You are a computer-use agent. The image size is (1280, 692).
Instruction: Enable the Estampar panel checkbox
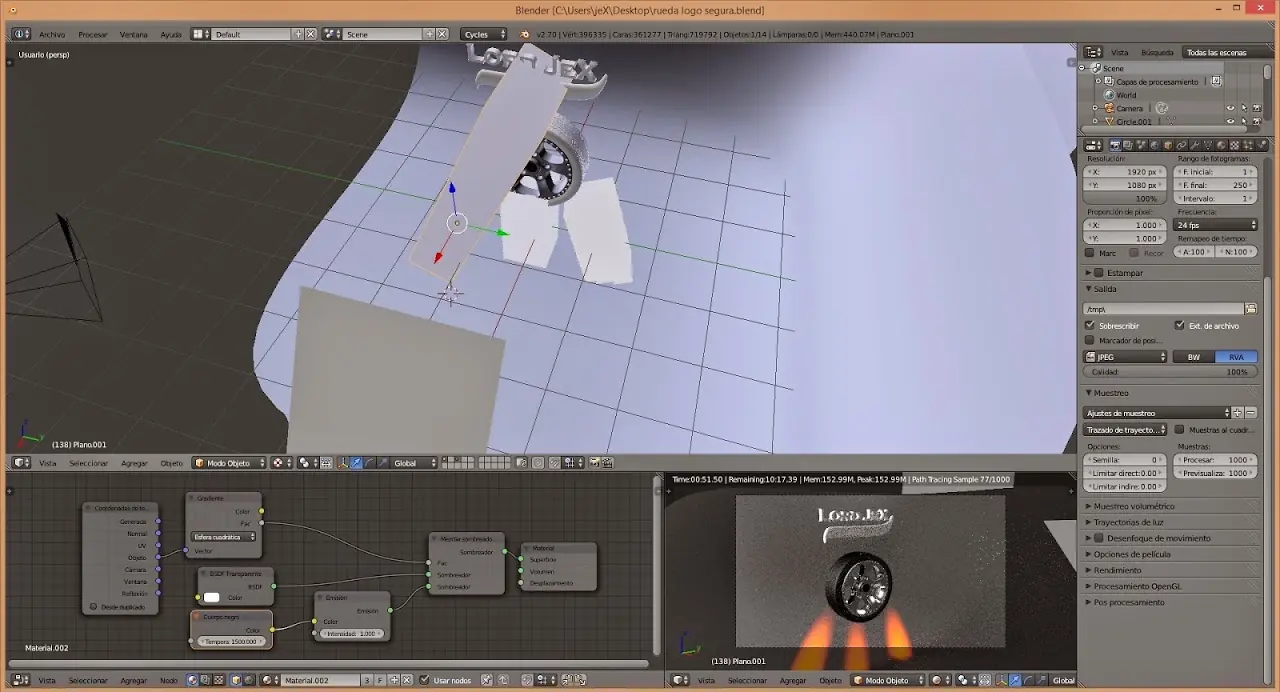1099,272
